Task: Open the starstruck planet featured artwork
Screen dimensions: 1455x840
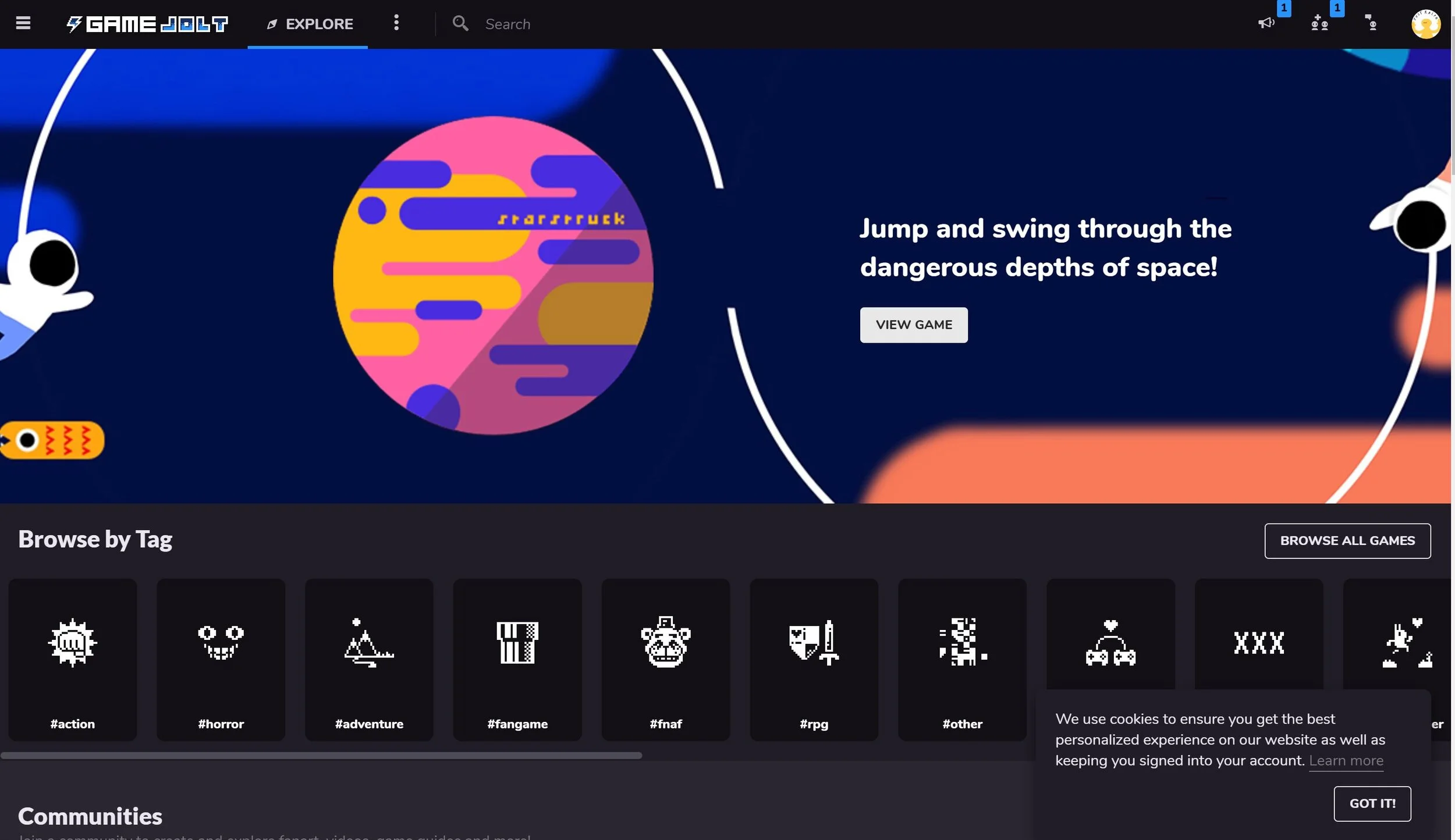Action: click(493, 275)
